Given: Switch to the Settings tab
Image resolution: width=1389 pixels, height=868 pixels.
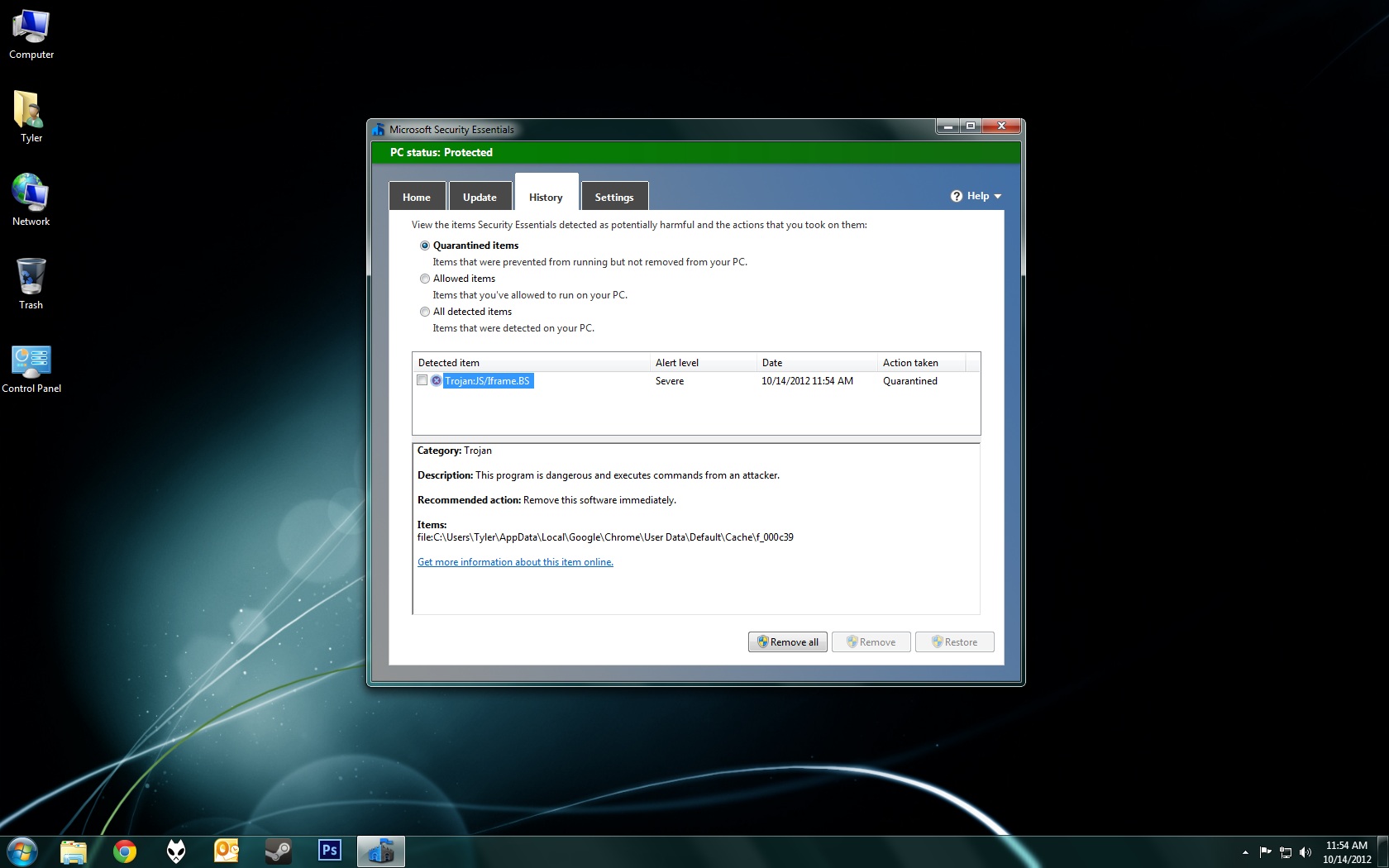Looking at the screenshot, I should (x=613, y=197).
